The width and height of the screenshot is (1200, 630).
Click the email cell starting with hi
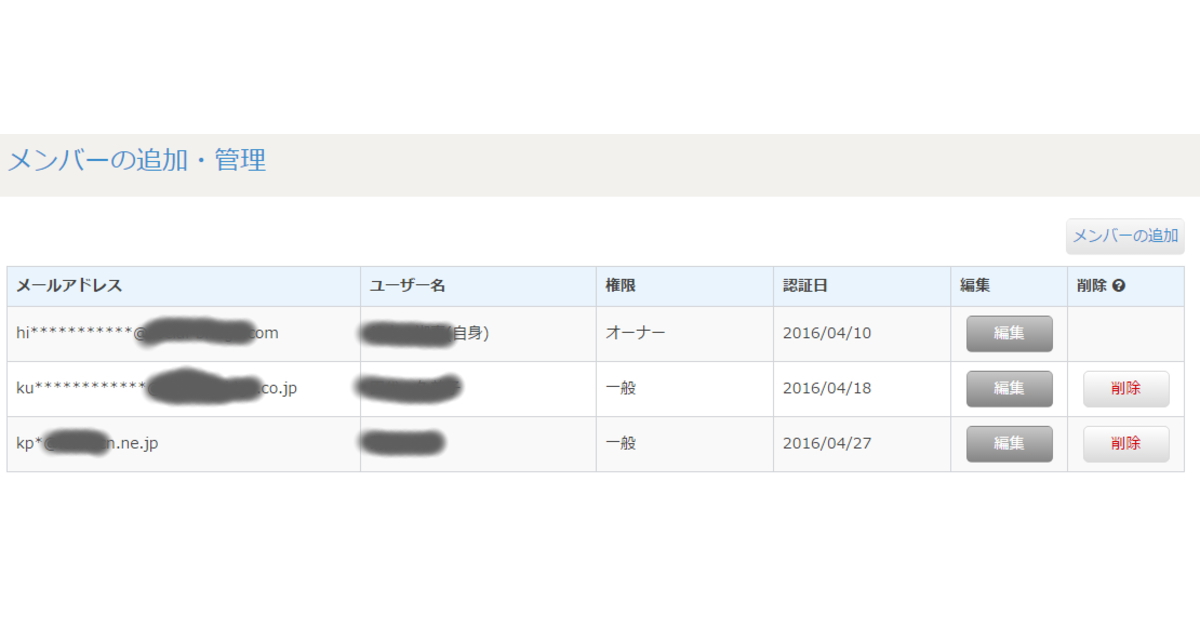(184, 334)
